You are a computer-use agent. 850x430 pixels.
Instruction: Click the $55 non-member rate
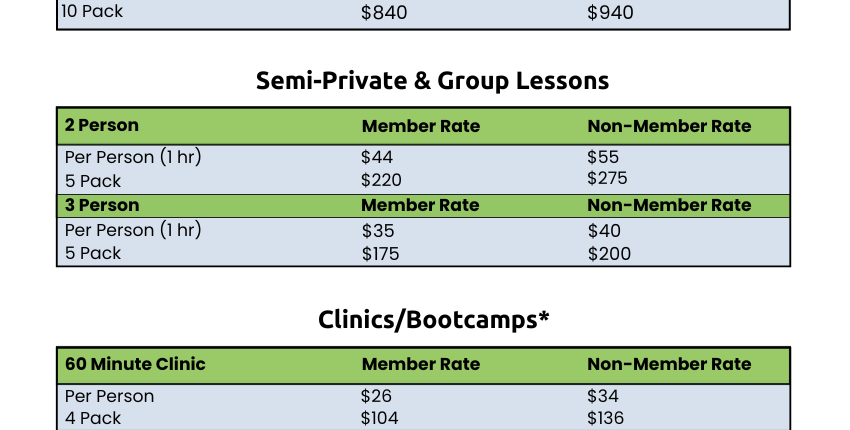[603, 157]
